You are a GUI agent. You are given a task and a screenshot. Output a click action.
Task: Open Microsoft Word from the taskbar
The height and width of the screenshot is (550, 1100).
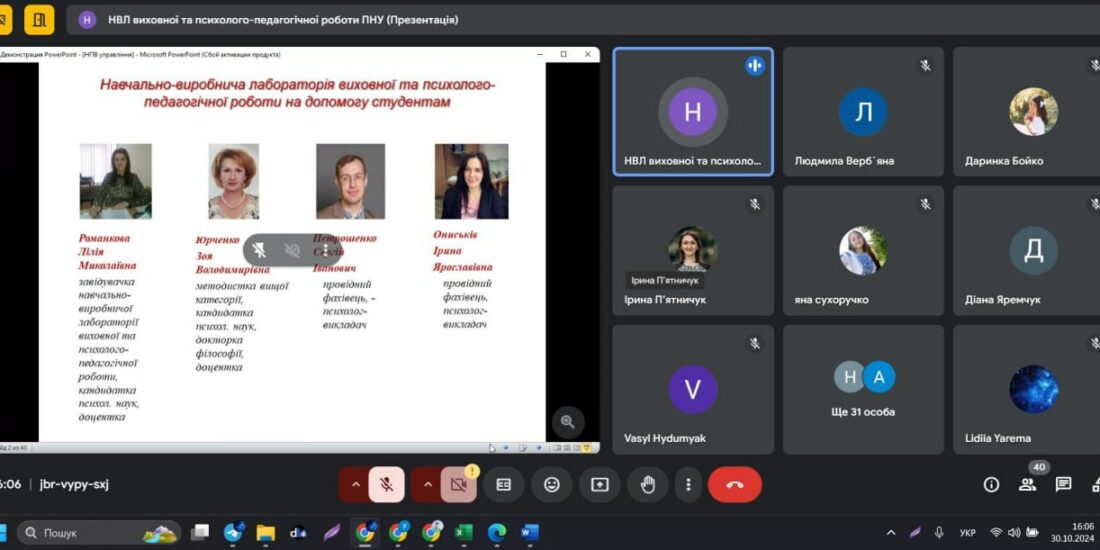pyautogui.click(x=530, y=532)
